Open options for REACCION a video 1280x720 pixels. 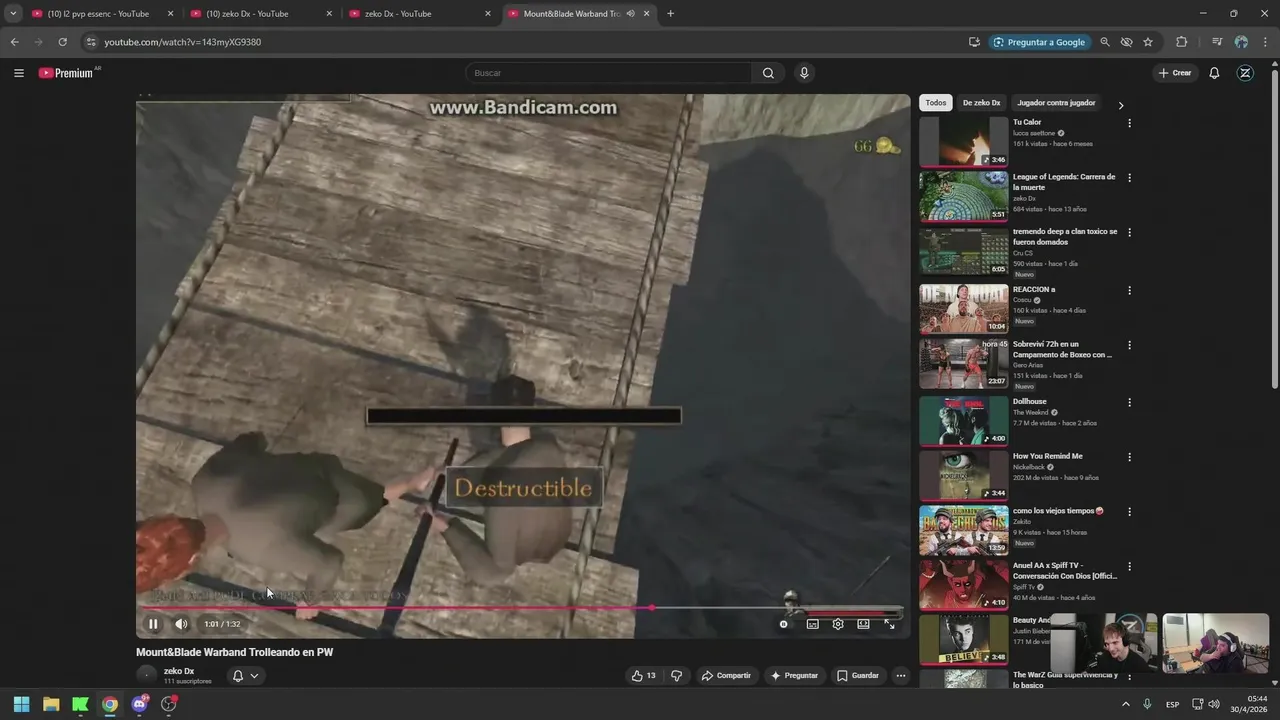click(x=1130, y=291)
